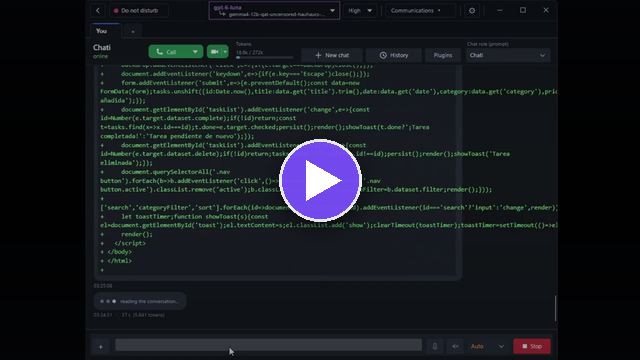Close the chat window
640x360 pixels.
coord(546,10)
